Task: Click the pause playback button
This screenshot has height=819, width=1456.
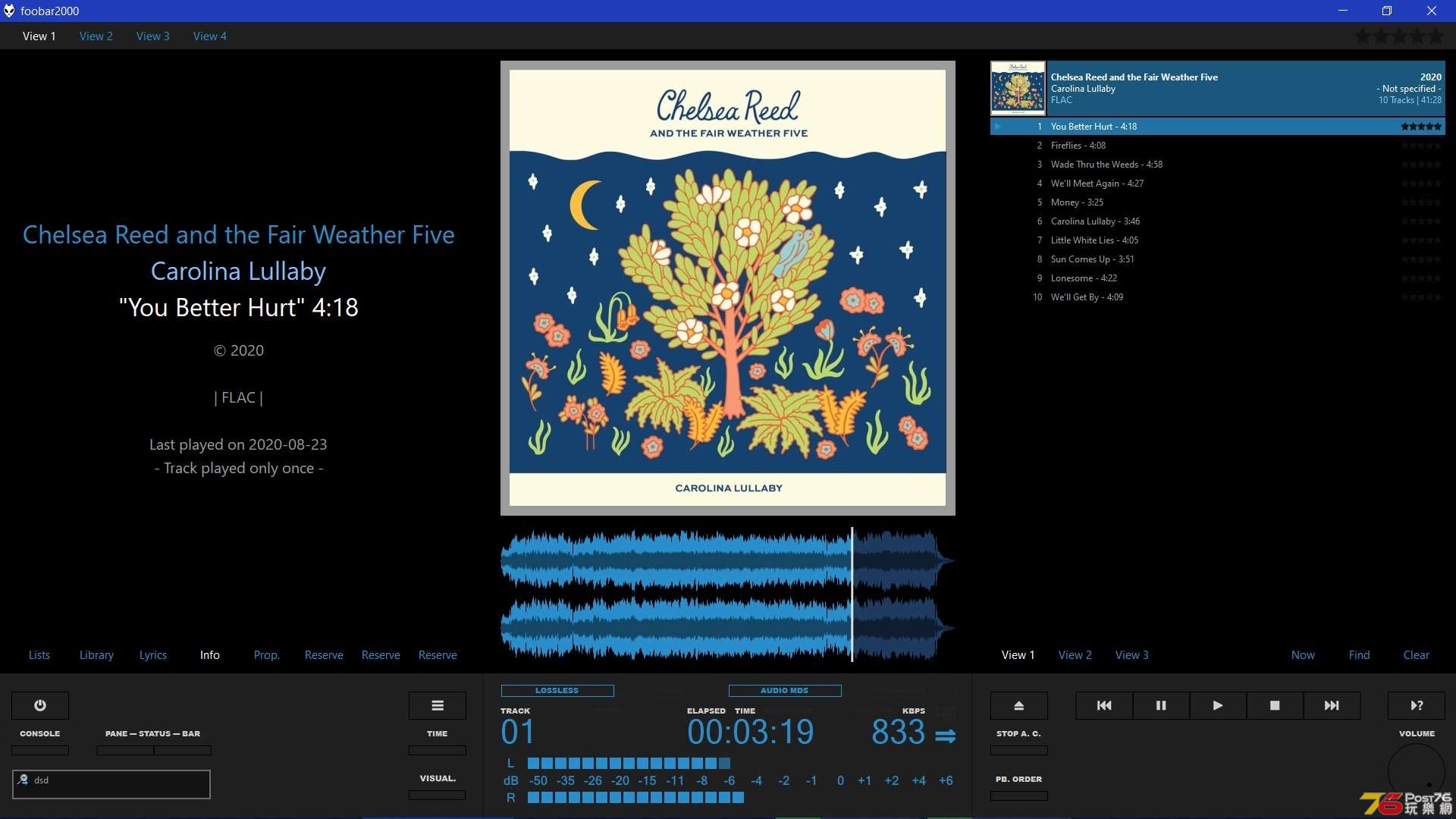Action: (1161, 705)
